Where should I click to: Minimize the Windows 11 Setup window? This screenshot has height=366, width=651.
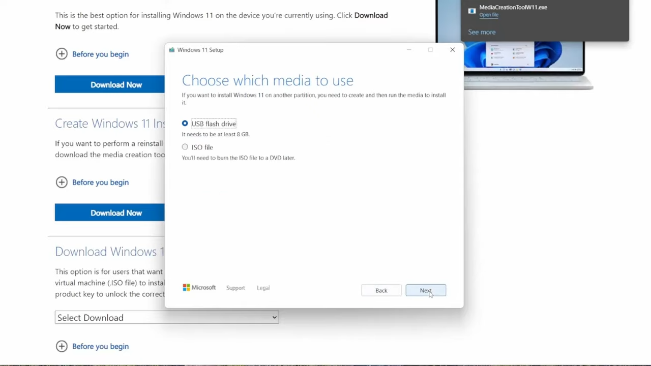[409, 50]
